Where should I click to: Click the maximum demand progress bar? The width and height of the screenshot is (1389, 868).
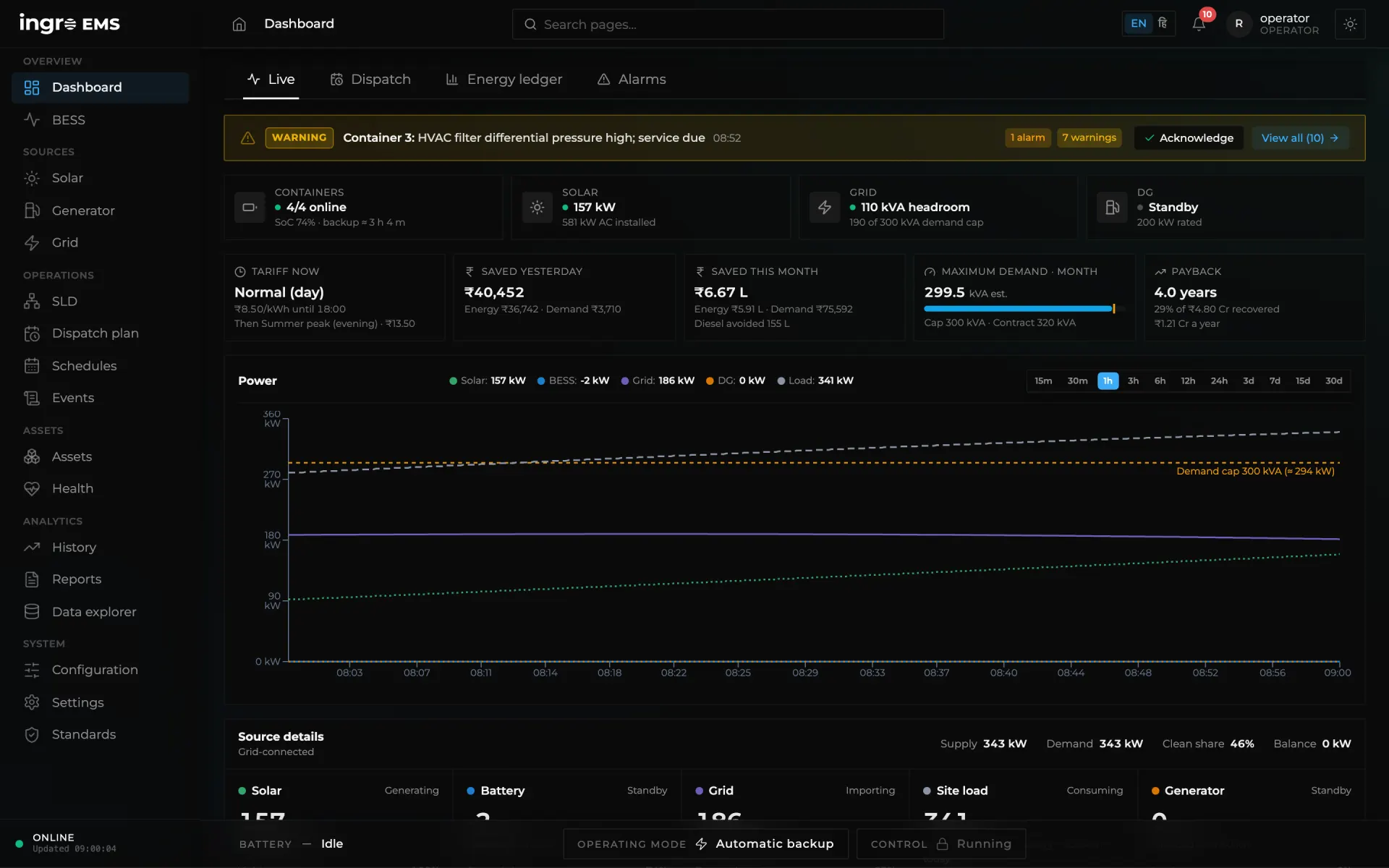click(x=1024, y=309)
